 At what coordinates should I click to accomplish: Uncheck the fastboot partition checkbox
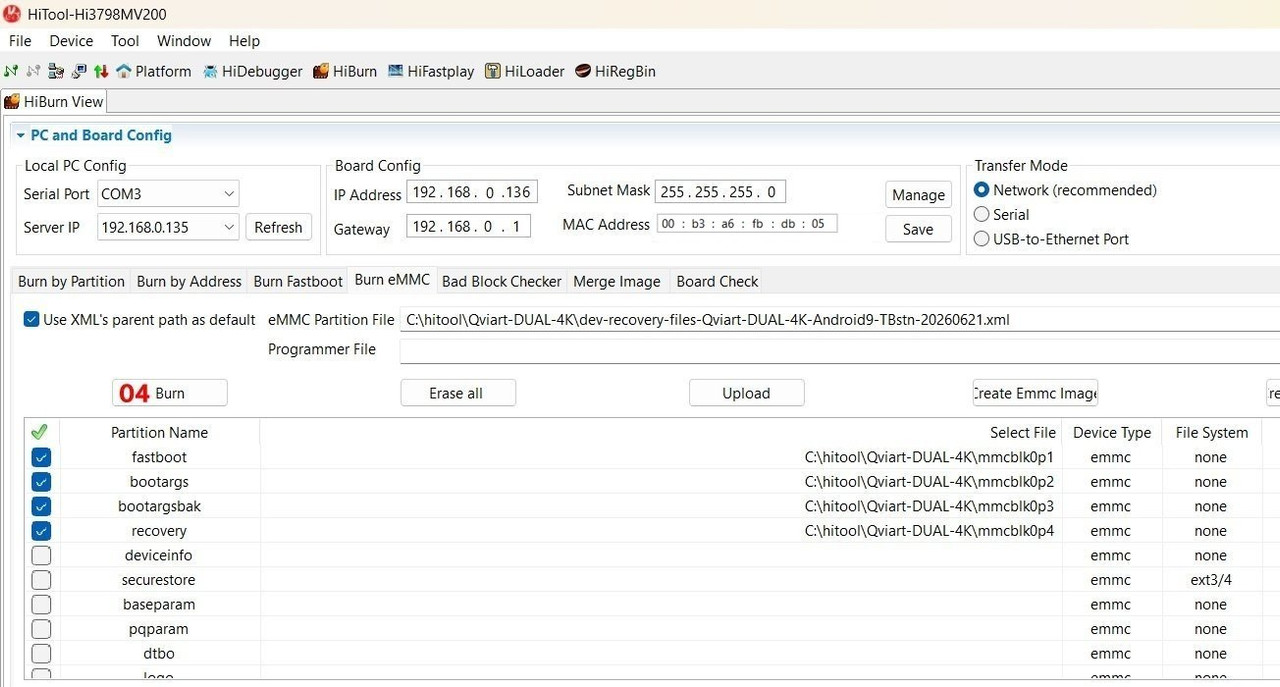41,457
